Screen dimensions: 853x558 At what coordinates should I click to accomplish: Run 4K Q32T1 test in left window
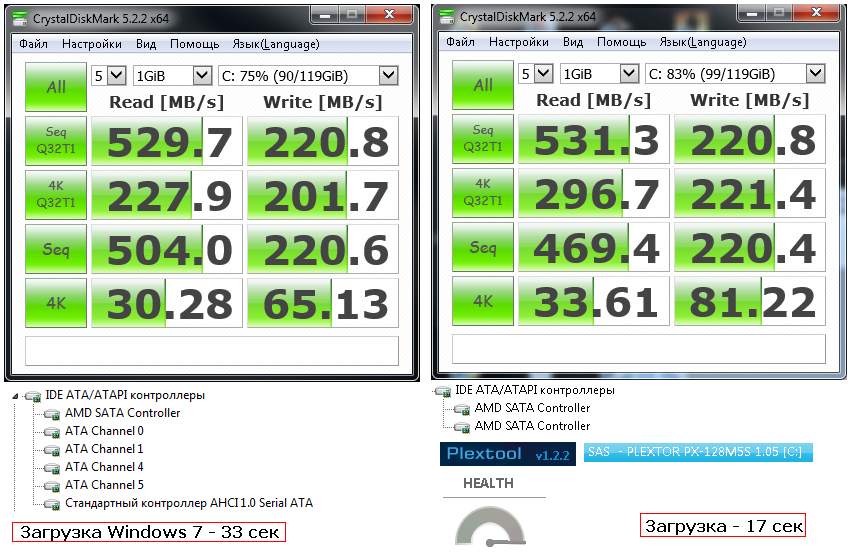[x=56, y=195]
